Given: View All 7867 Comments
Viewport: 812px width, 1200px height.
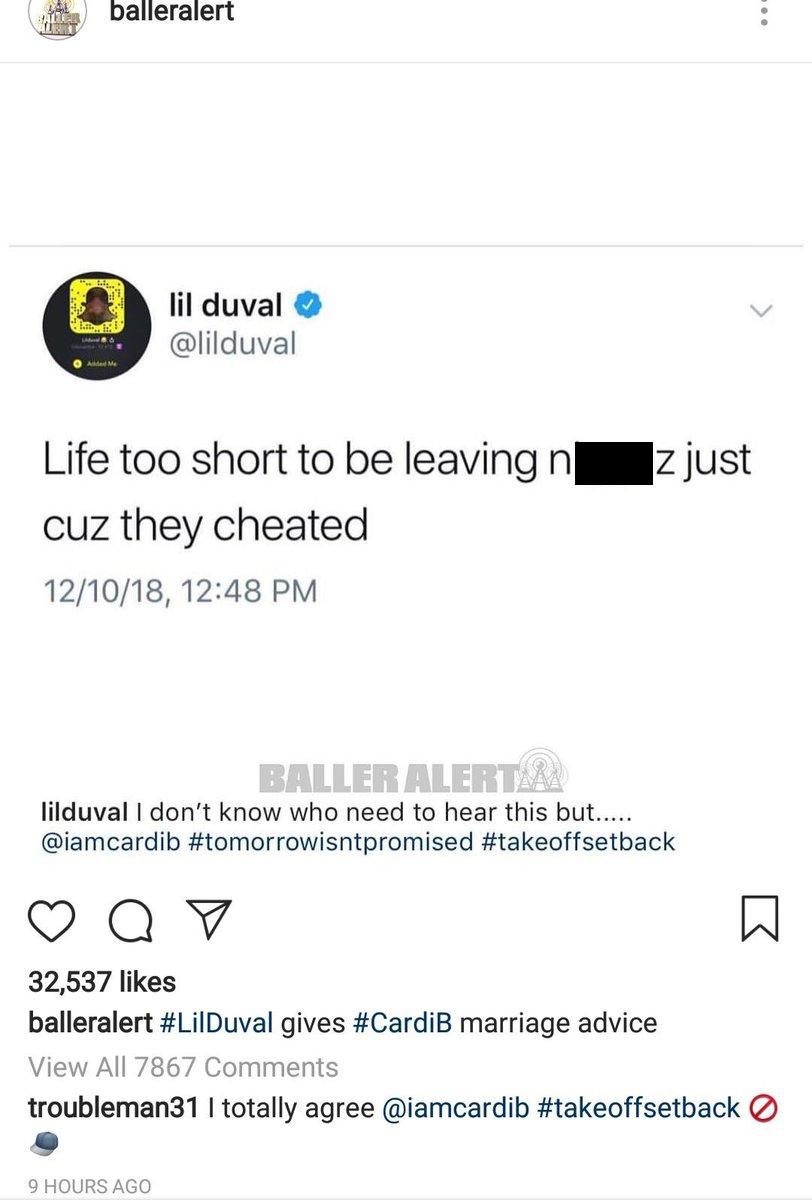Looking at the screenshot, I should (183, 1067).
